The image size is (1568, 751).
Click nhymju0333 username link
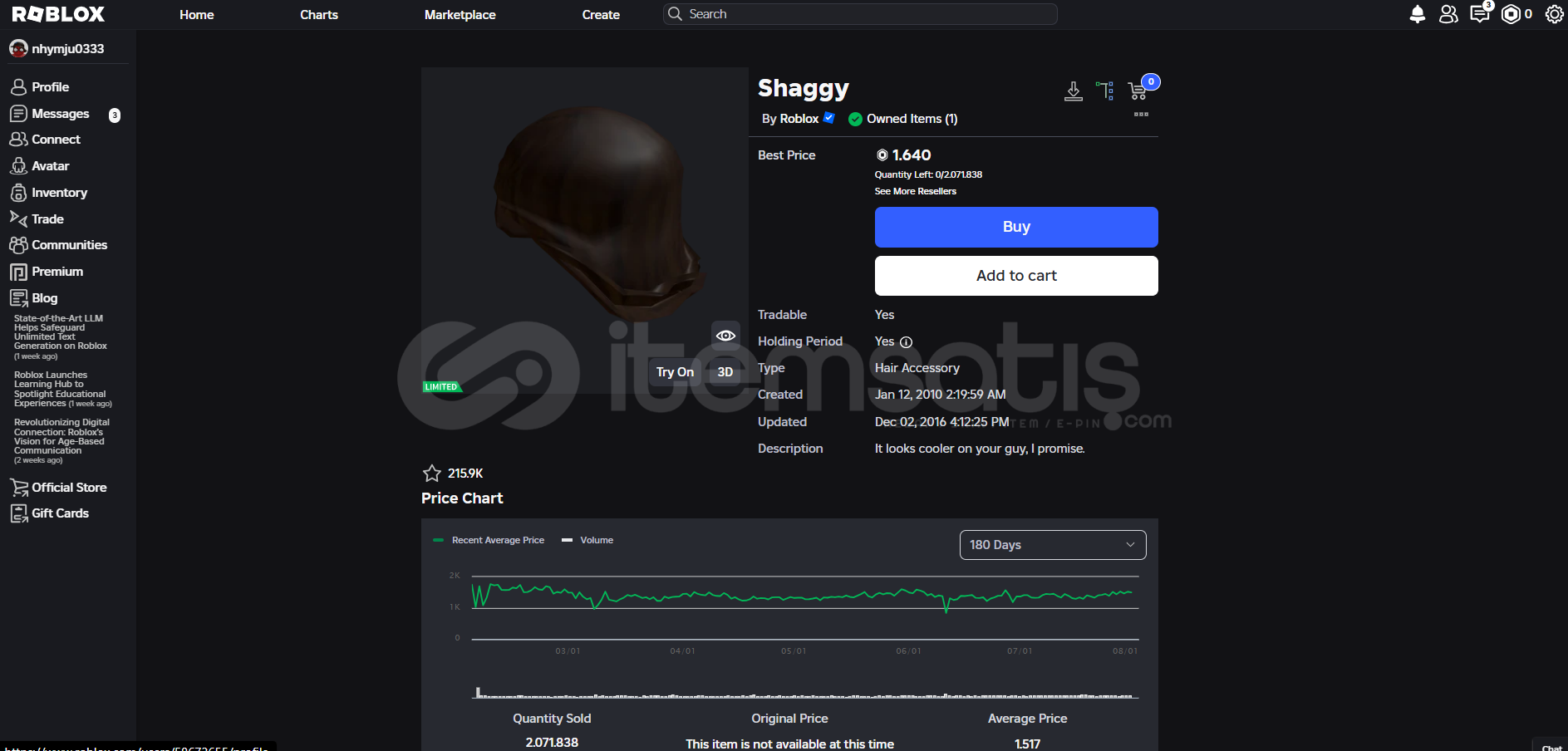click(x=68, y=49)
